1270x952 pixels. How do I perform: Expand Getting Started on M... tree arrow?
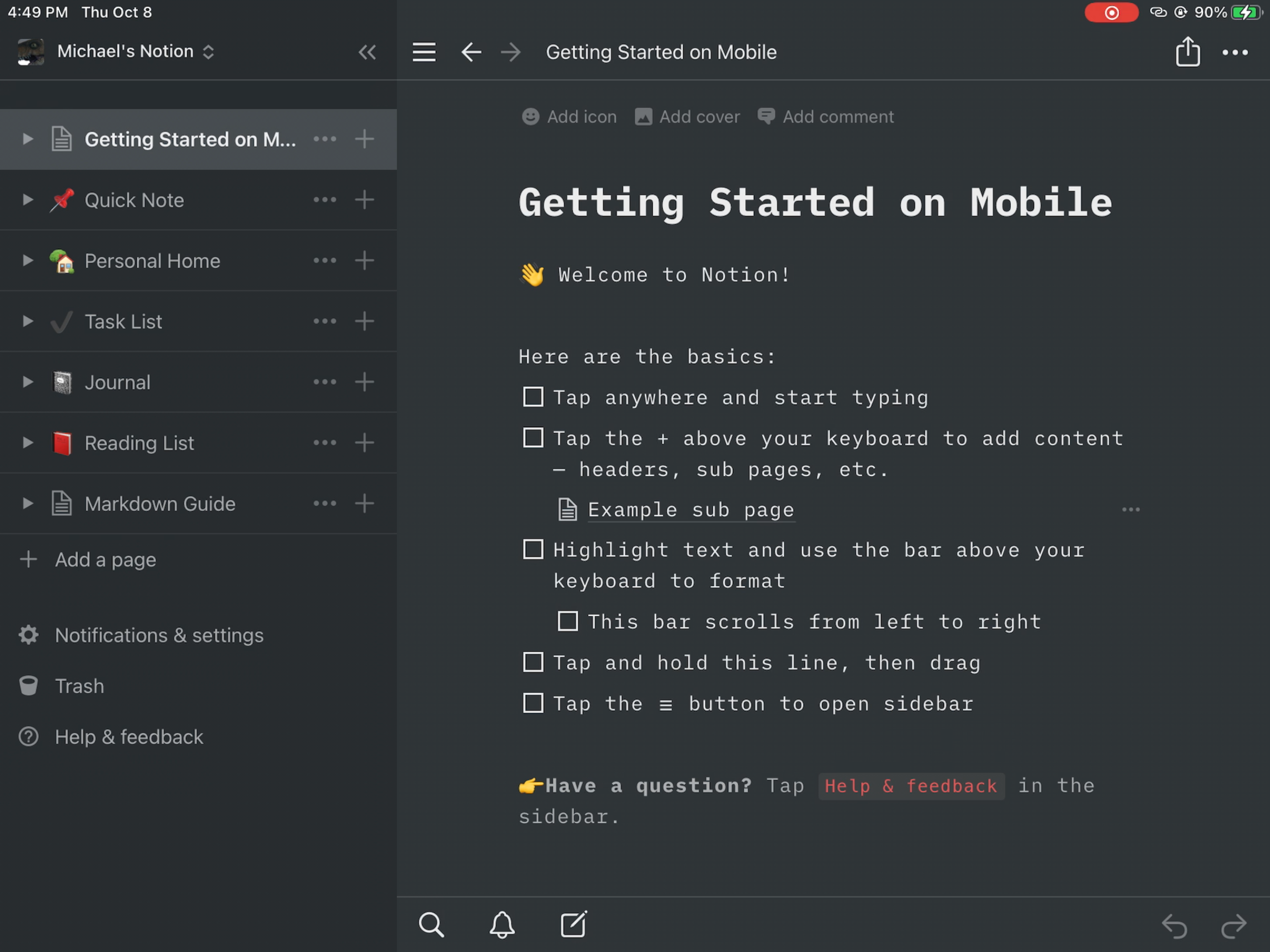(27, 139)
